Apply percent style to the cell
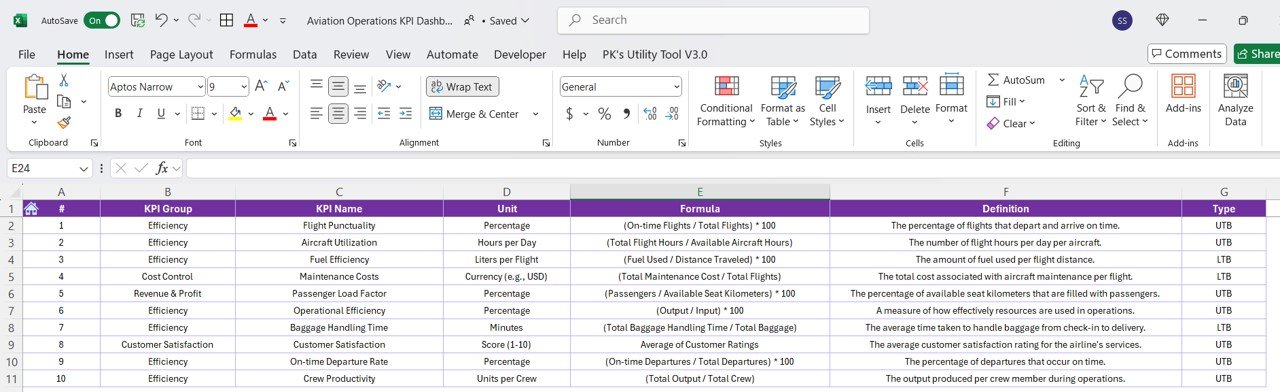This screenshot has width=1280, height=392. pos(604,114)
